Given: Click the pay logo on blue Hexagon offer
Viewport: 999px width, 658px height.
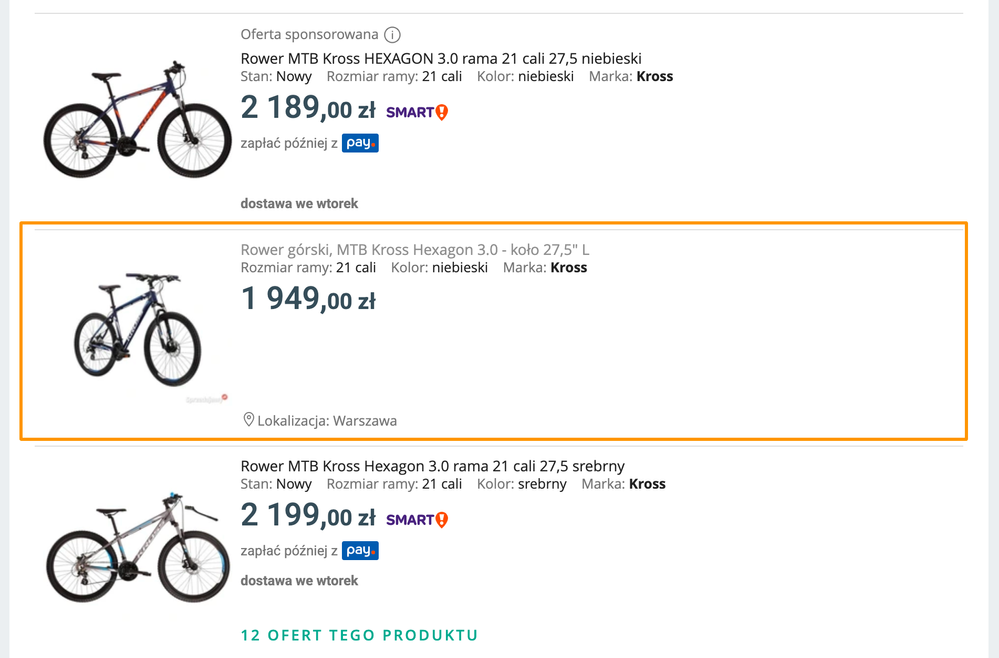Looking at the screenshot, I should 360,143.
